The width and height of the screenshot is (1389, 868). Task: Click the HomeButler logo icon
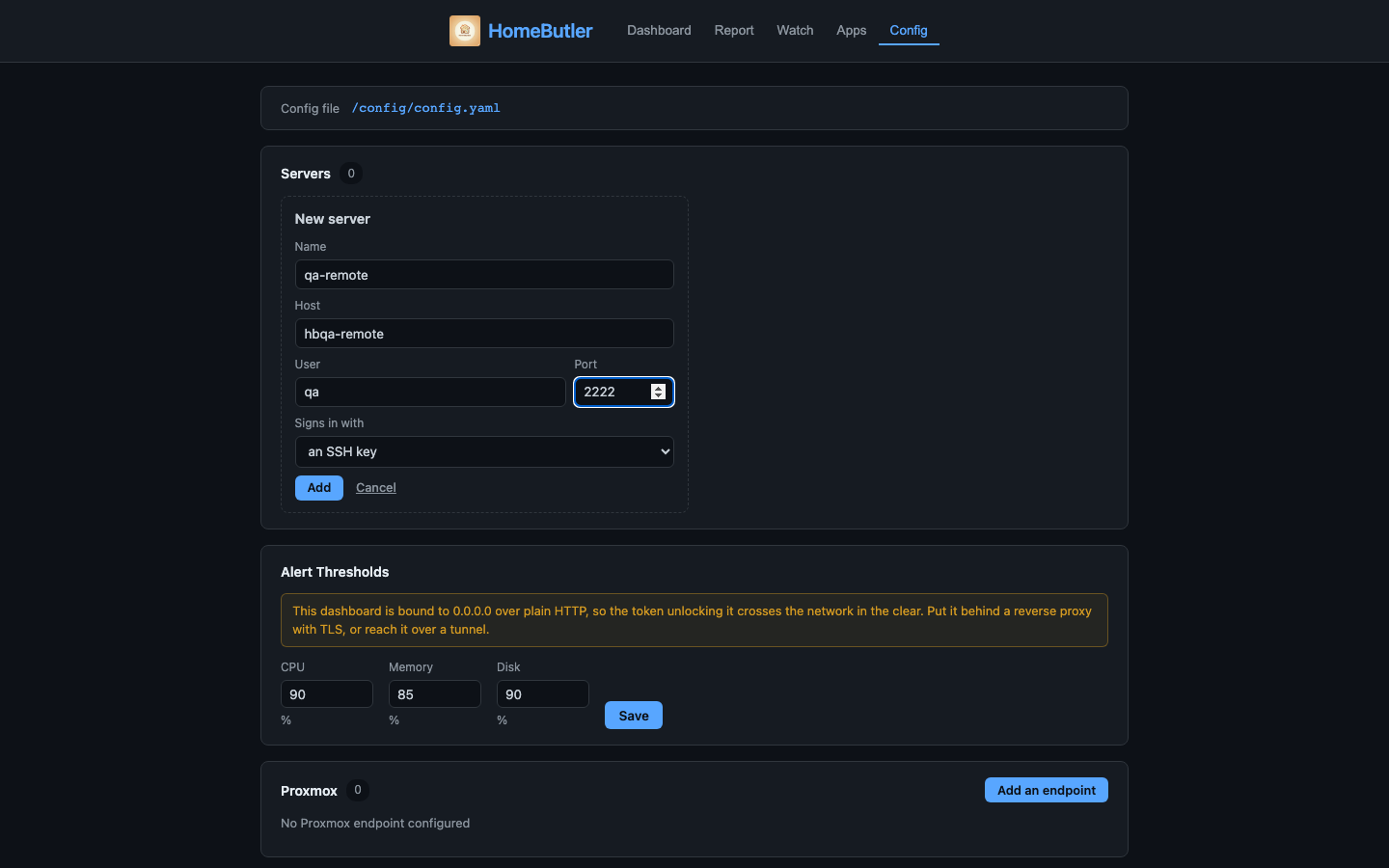point(465,31)
